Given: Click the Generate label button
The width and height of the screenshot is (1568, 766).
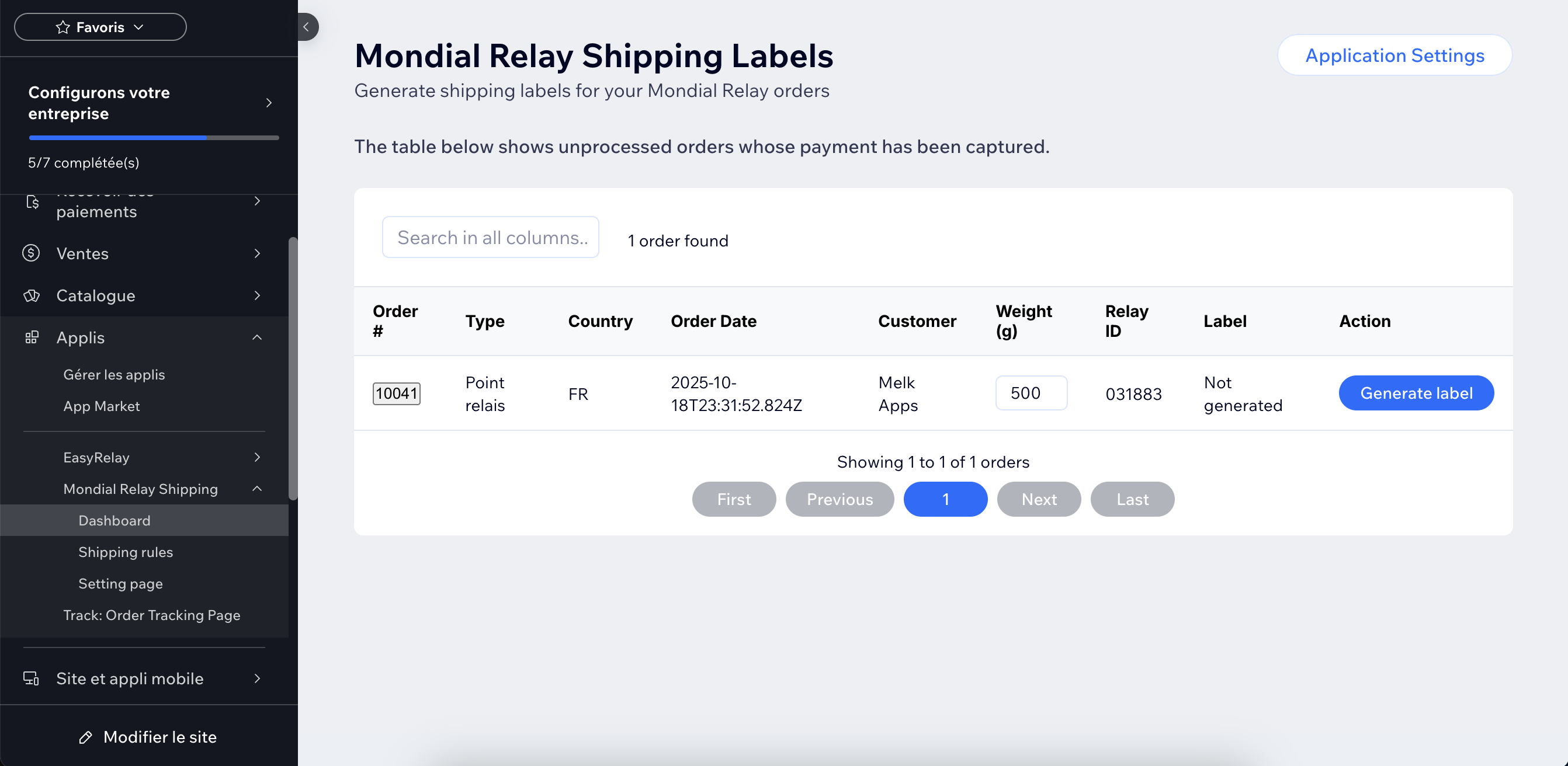Looking at the screenshot, I should coord(1416,393).
